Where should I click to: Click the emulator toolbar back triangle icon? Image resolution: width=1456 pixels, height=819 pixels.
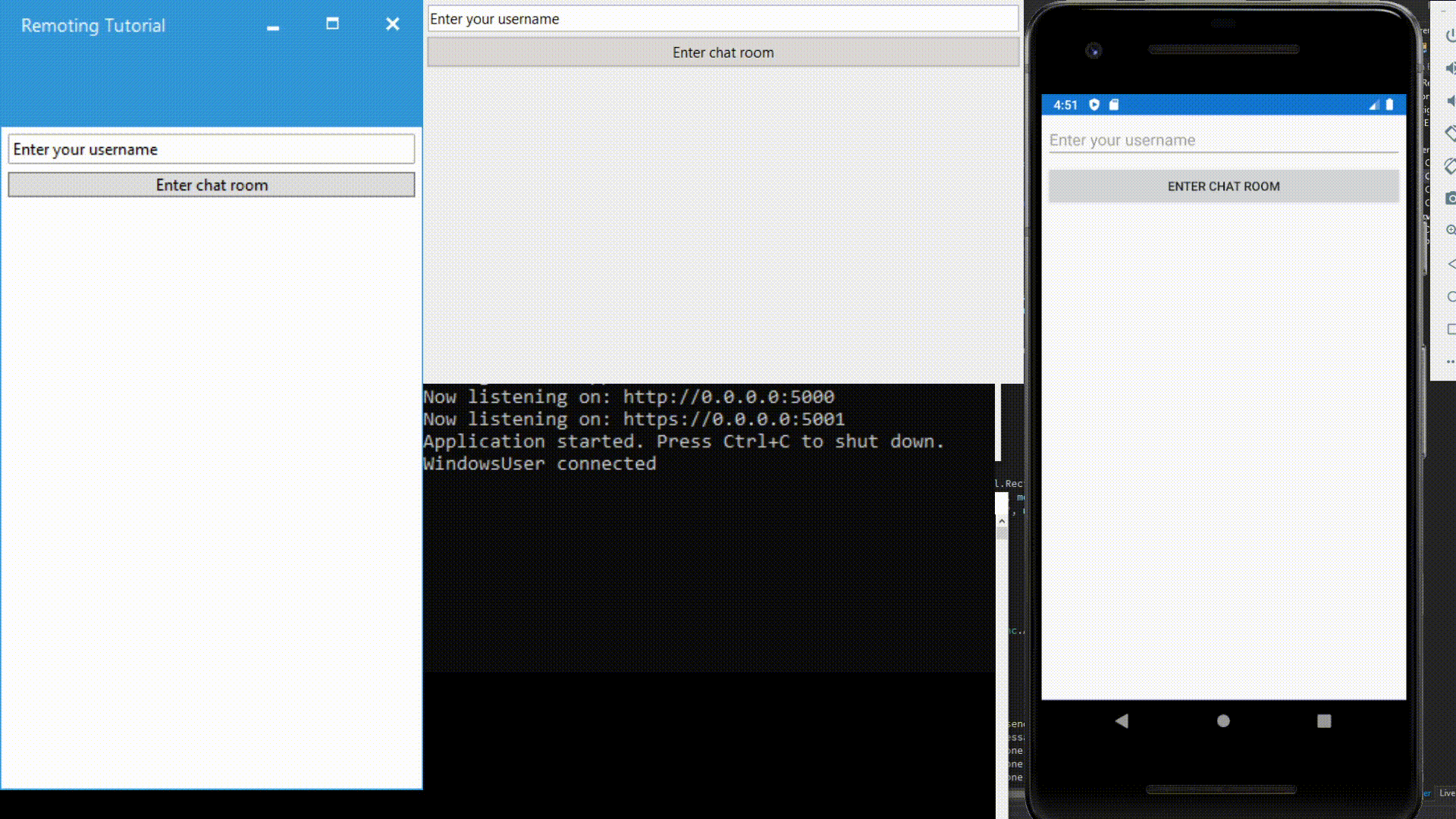point(1451,264)
